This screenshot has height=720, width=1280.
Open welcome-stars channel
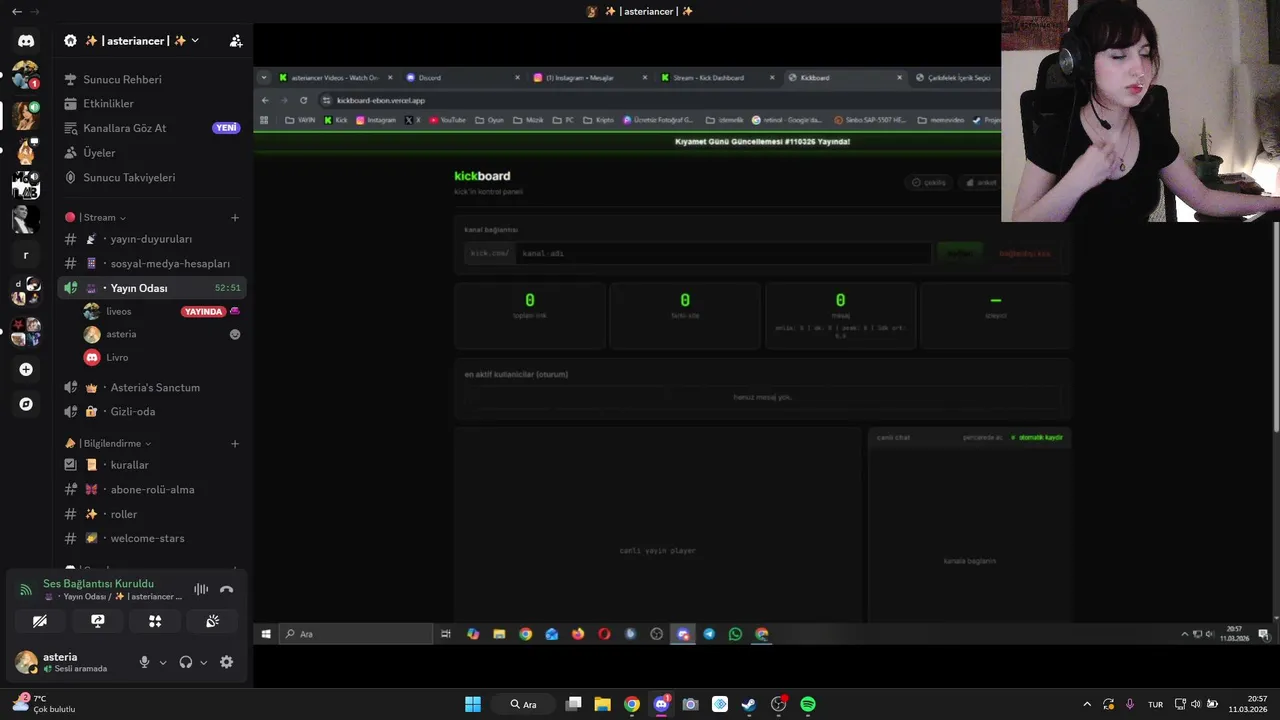tap(151, 538)
